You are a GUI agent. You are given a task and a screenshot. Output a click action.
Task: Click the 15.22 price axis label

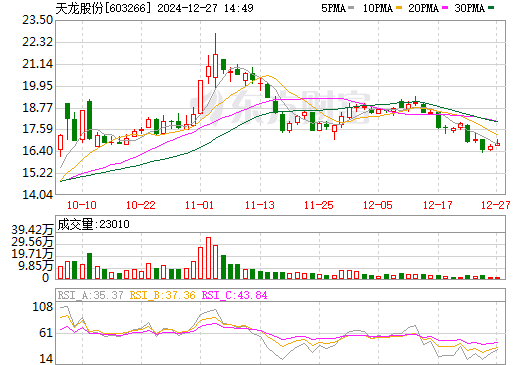point(37,173)
